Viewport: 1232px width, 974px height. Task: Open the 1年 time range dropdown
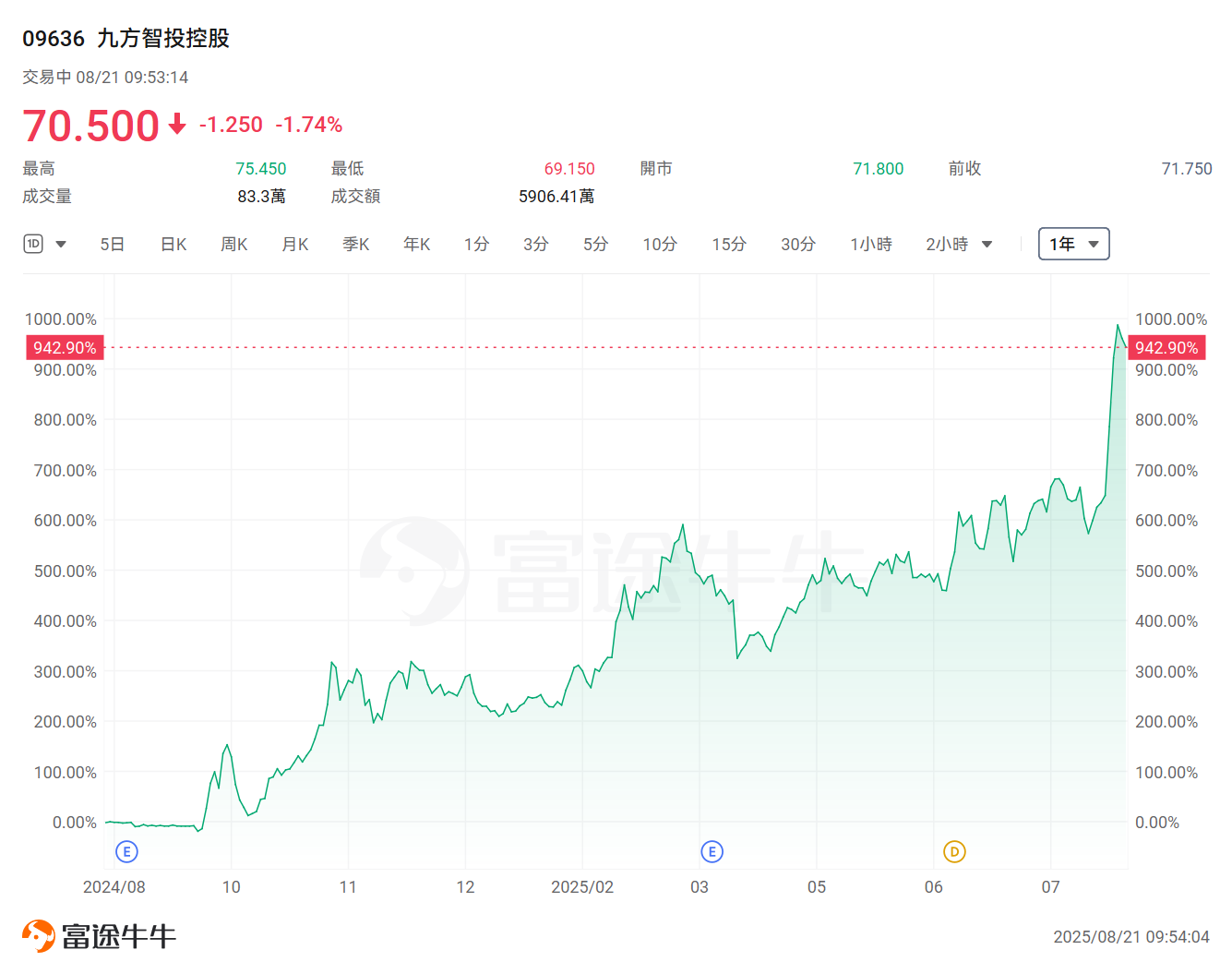(1073, 244)
